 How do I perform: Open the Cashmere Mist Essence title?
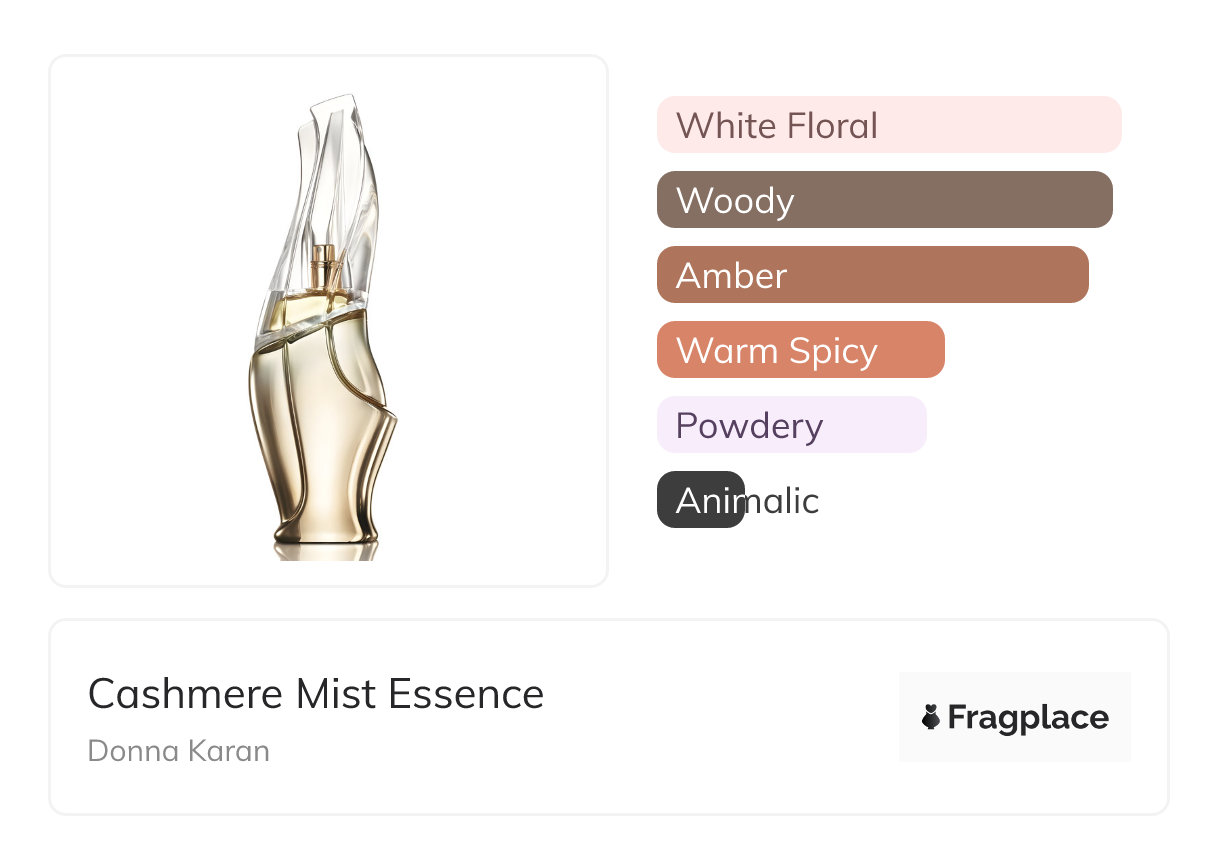(316, 694)
